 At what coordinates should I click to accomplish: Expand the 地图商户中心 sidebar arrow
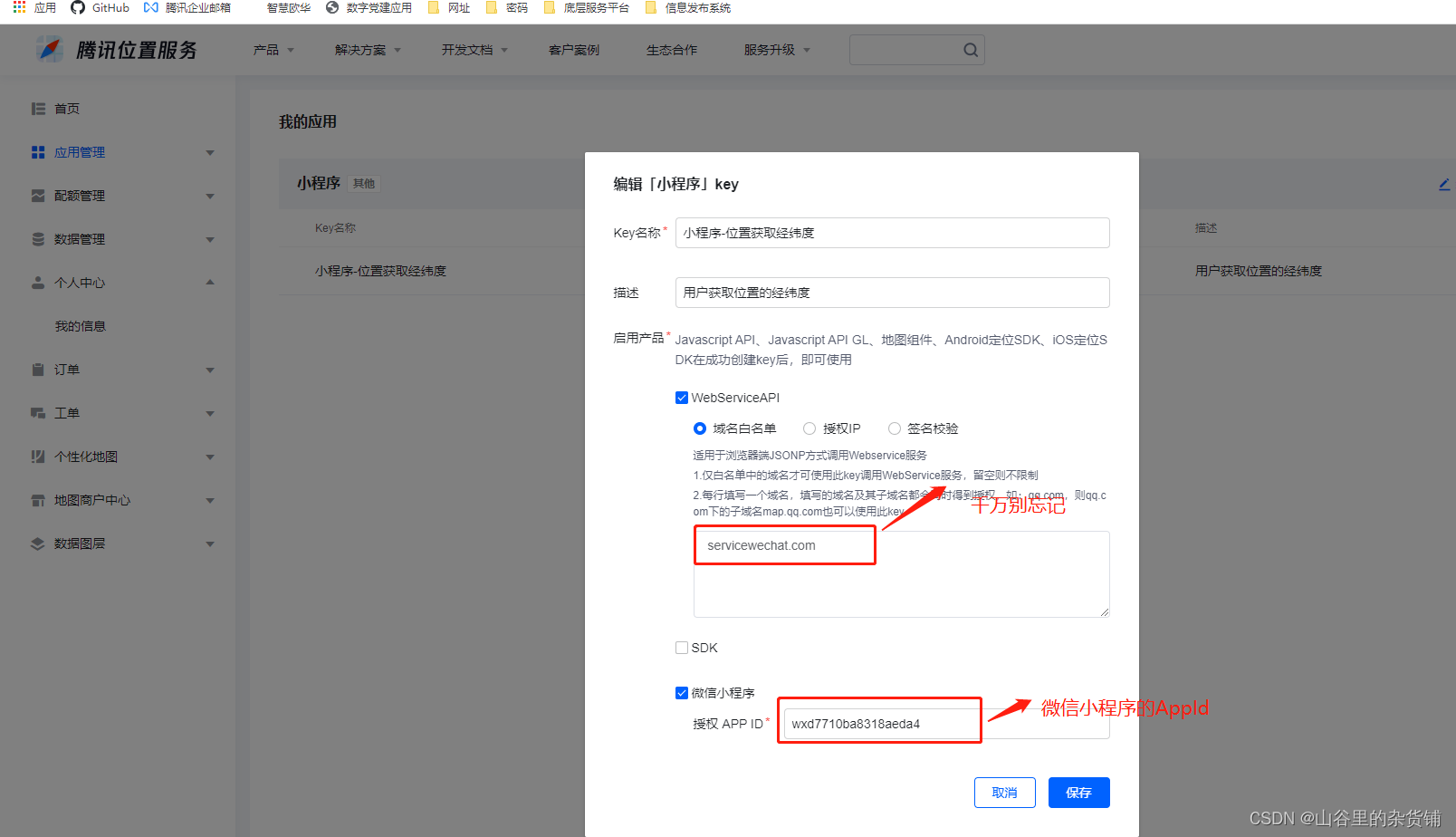(210, 501)
